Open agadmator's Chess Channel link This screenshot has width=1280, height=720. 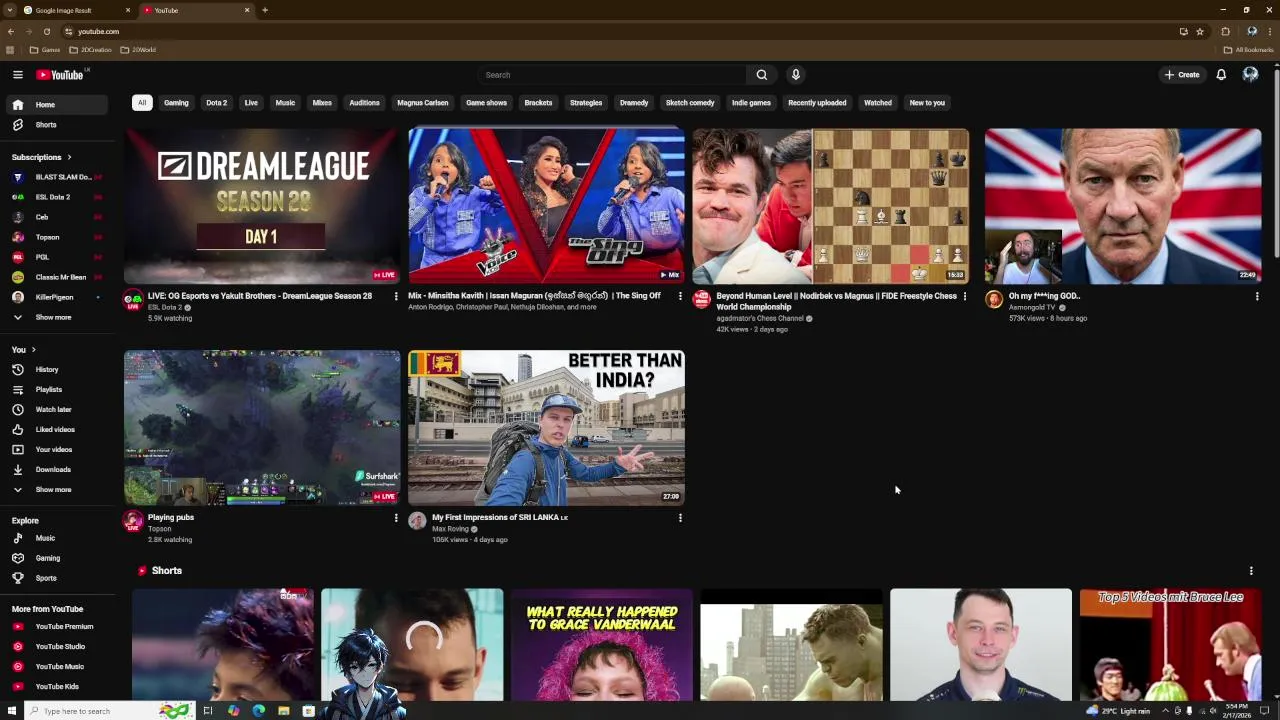760,318
